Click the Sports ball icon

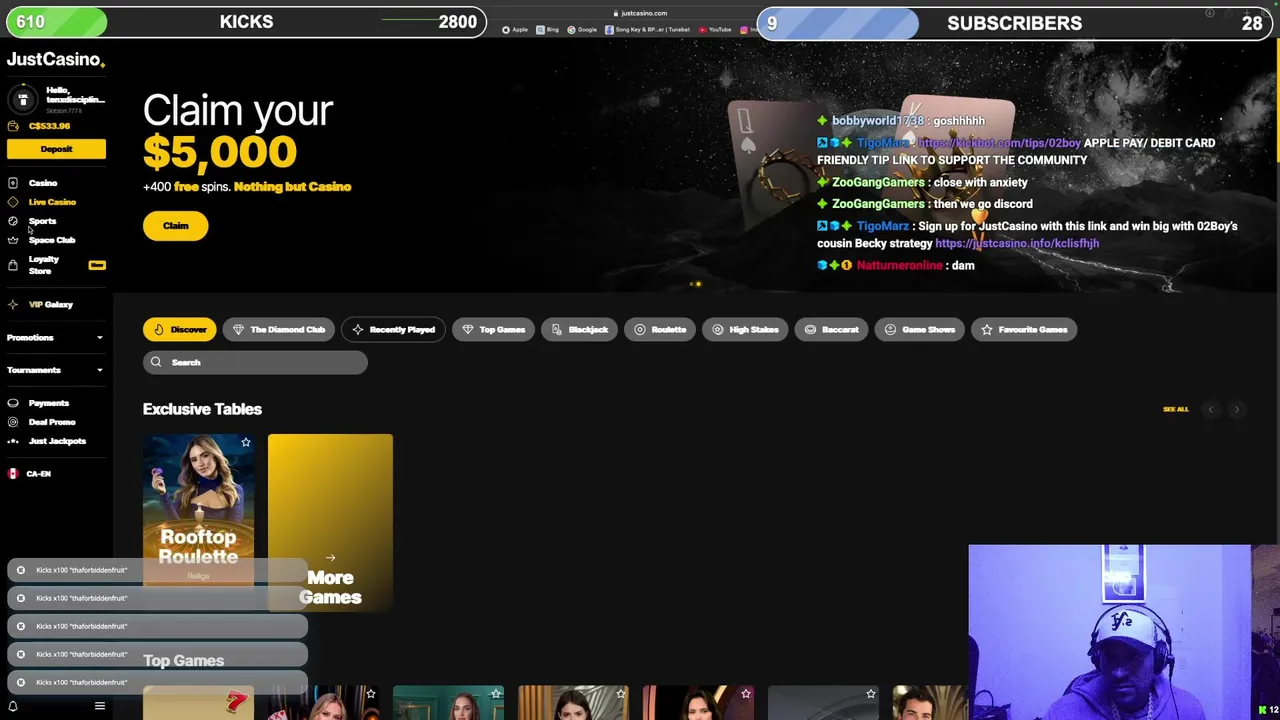tap(13, 221)
